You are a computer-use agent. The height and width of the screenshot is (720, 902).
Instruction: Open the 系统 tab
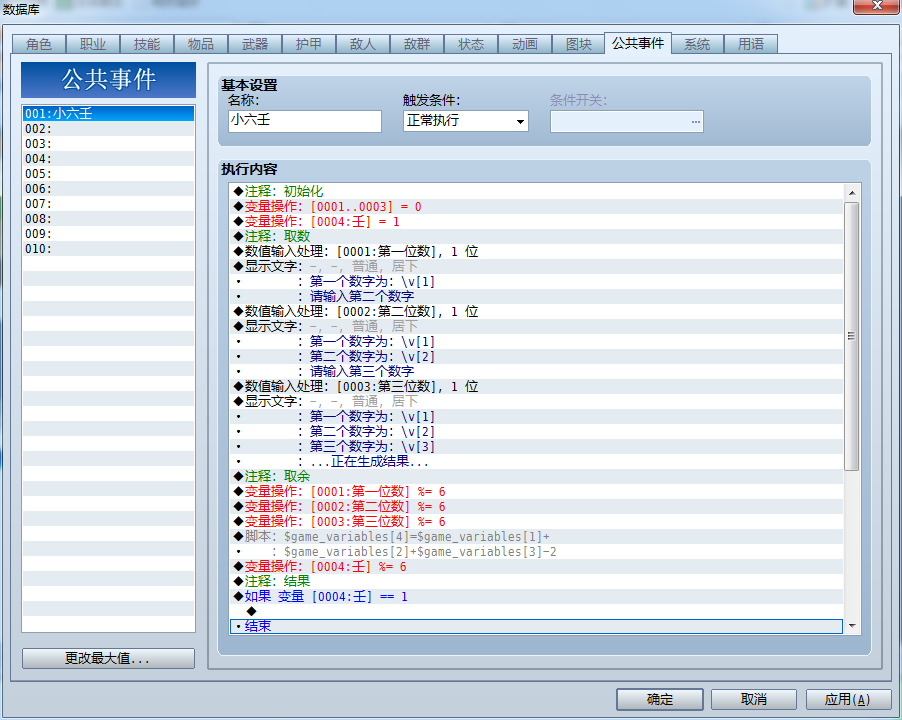tap(697, 44)
